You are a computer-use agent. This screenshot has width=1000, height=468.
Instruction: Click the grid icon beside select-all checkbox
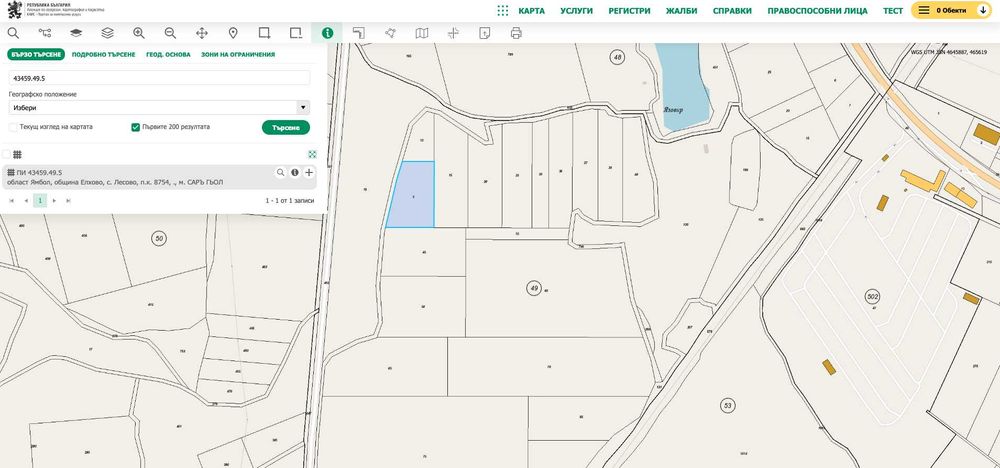(18, 154)
